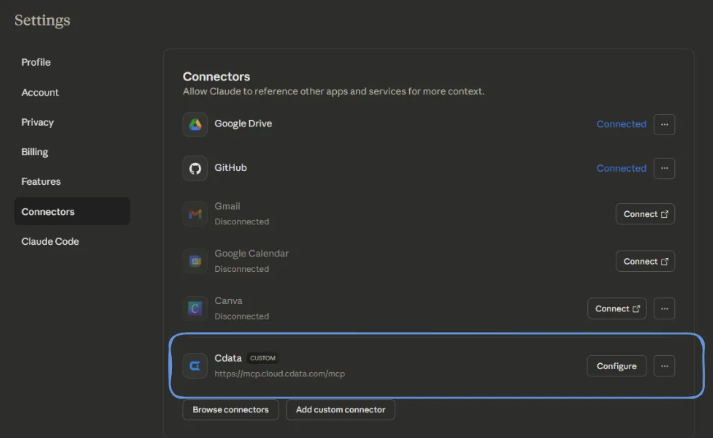
Task: Click the CUSTOM badge next to Cdata
Action: (x=263, y=358)
